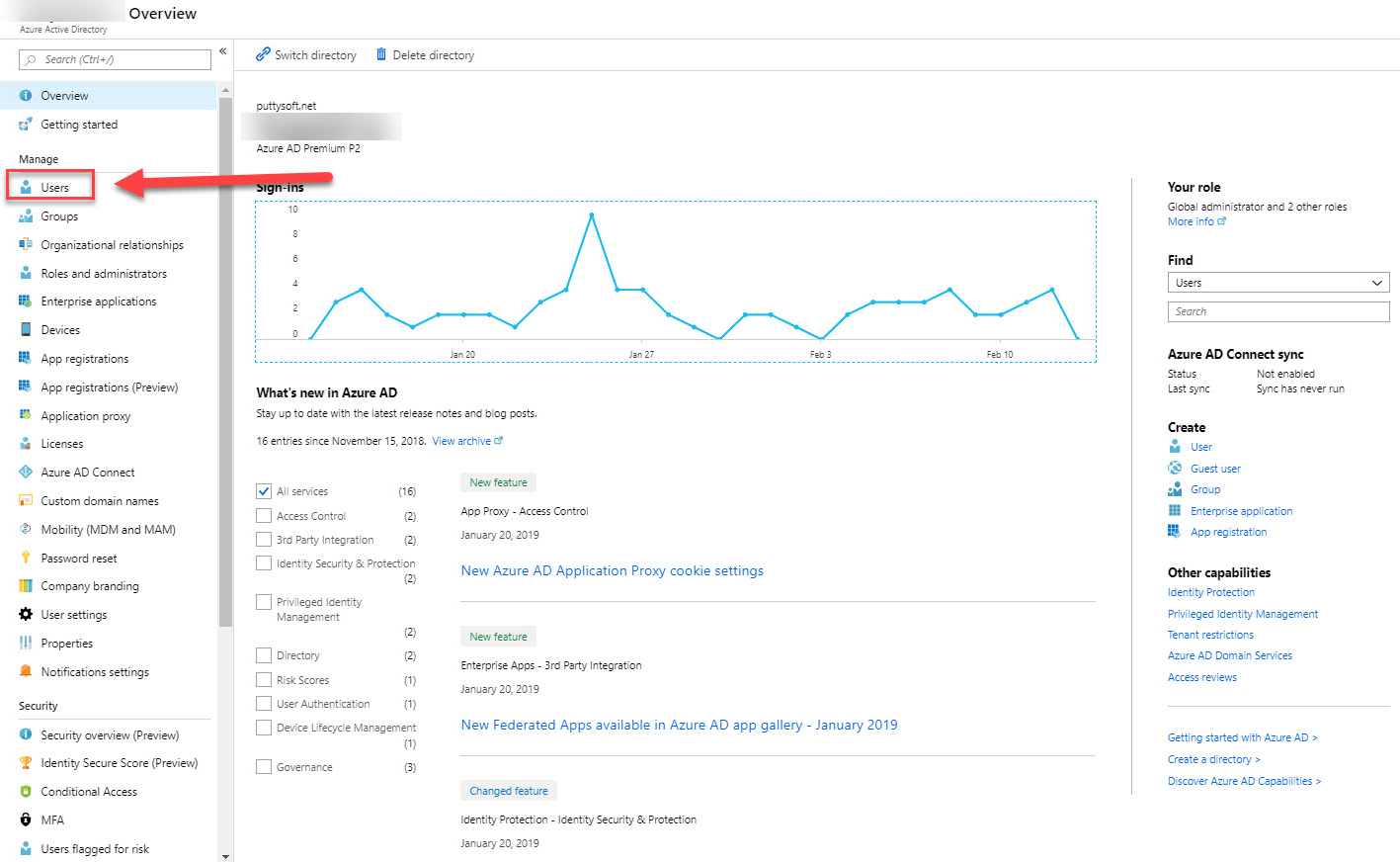1400x862 pixels.
Task: Collapse the sidebar with double chevron
Action: pyautogui.click(x=223, y=51)
